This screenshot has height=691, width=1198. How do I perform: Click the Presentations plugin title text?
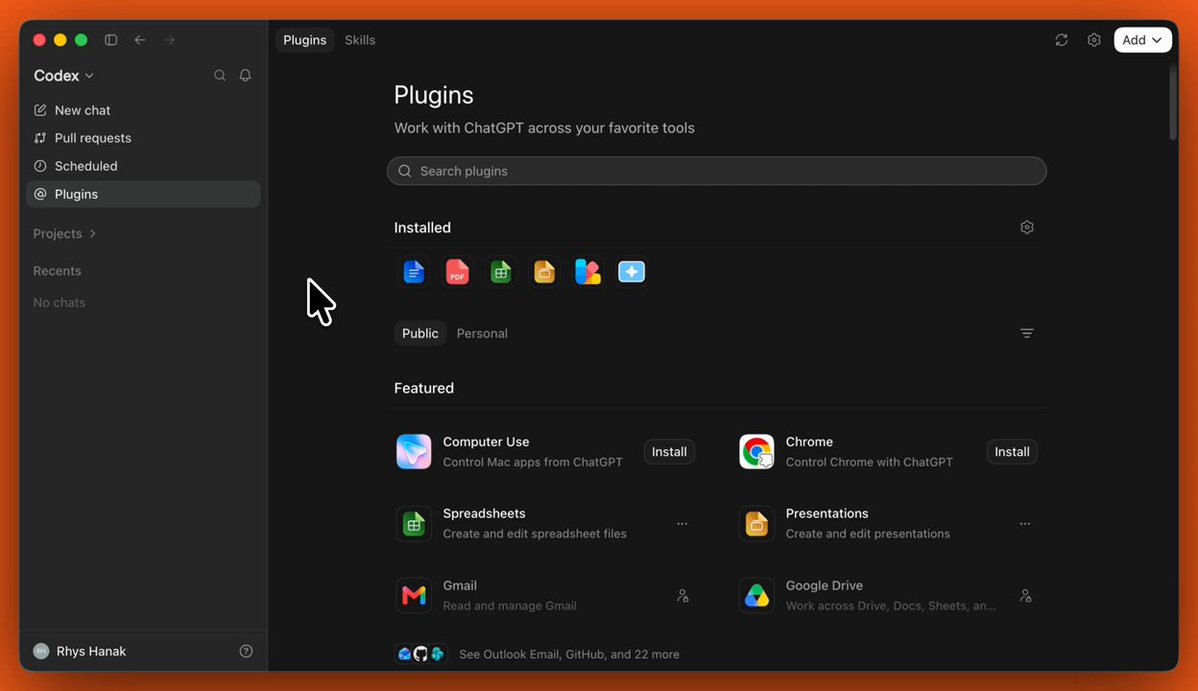(827, 514)
